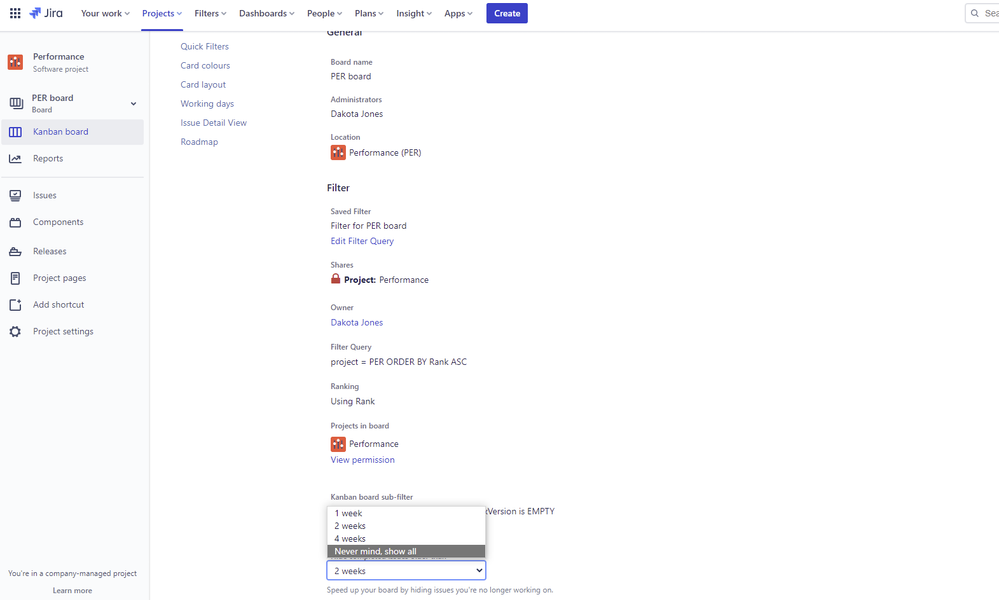Screen dimensions: 999x600
Task: Click the red lock icon beside Project
Action: 336,279
